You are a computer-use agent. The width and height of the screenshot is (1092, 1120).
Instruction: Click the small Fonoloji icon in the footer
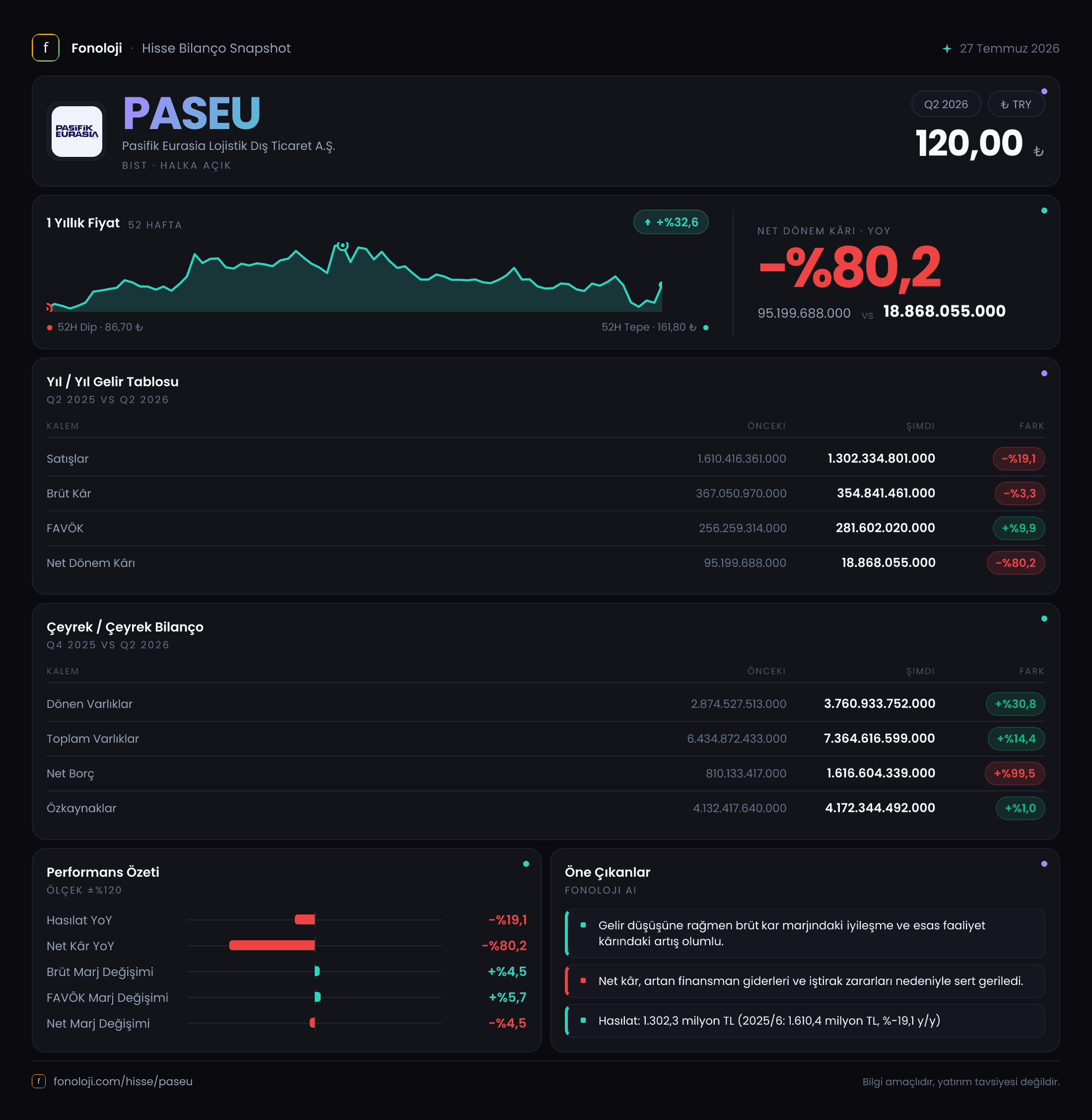pyautogui.click(x=38, y=1081)
